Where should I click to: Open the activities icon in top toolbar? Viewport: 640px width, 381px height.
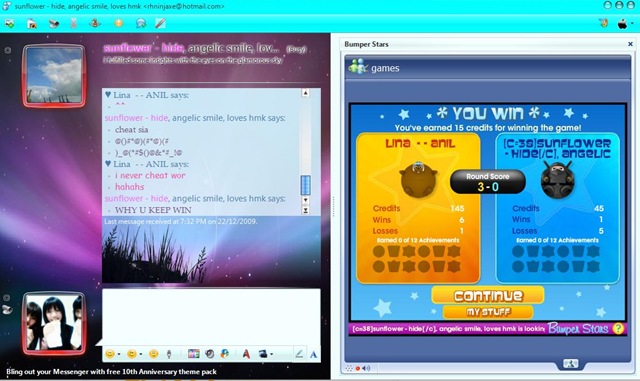[118, 23]
